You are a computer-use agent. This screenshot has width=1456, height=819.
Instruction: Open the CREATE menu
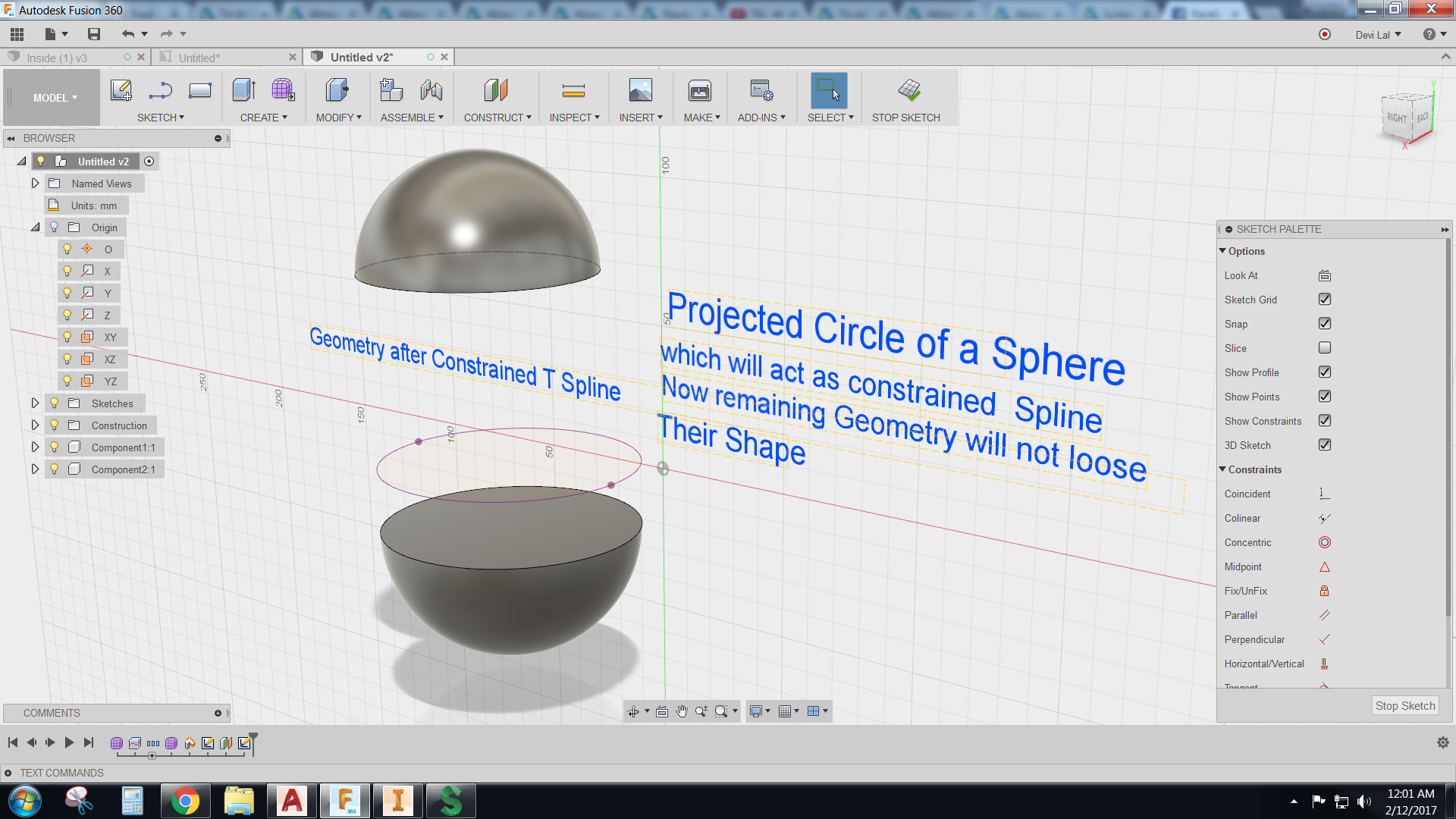(x=263, y=118)
